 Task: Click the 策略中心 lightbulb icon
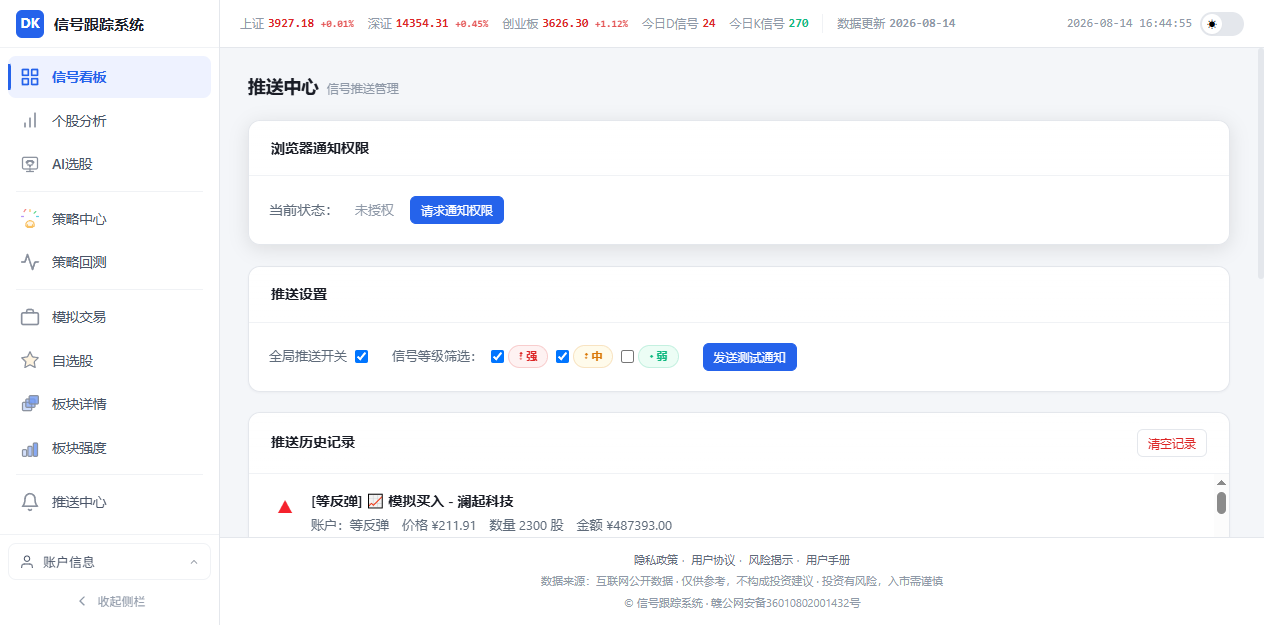pos(30,219)
